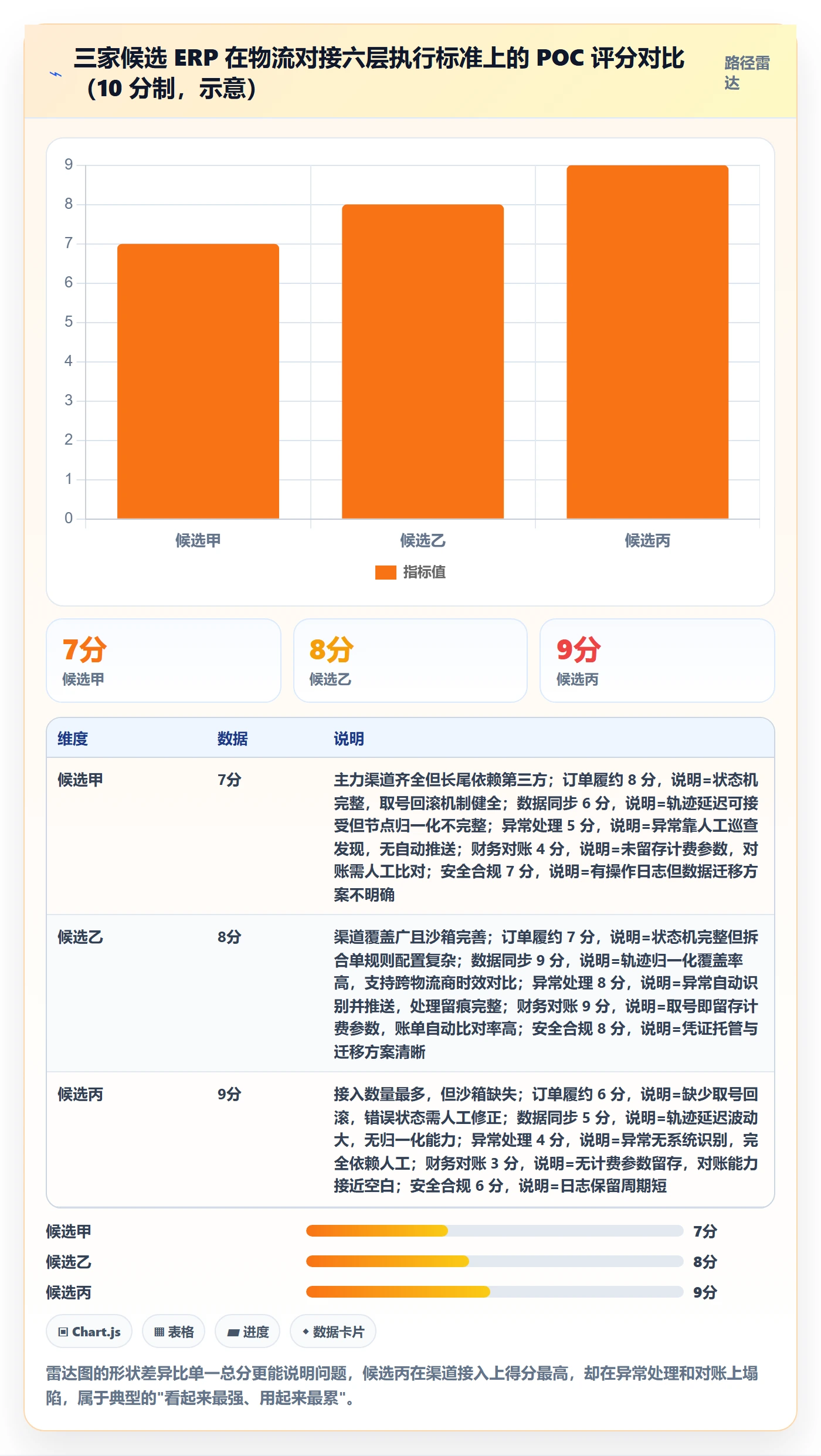Image resolution: width=821 pixels, height=1456 pixels.
Task: Click the footnote paragraph starting 雷达图的形状
Action: [x=402, y=1386]
